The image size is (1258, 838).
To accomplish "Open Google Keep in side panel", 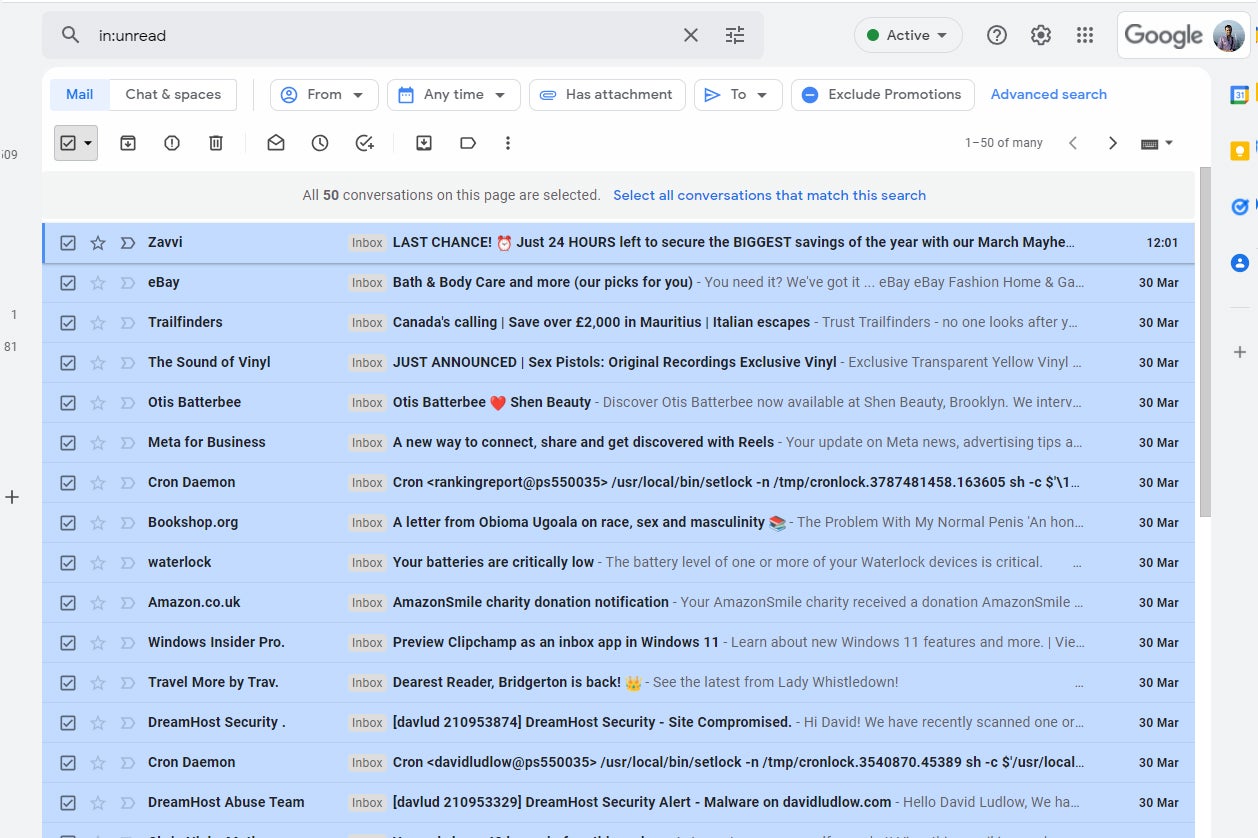I will click(1240, 151).
